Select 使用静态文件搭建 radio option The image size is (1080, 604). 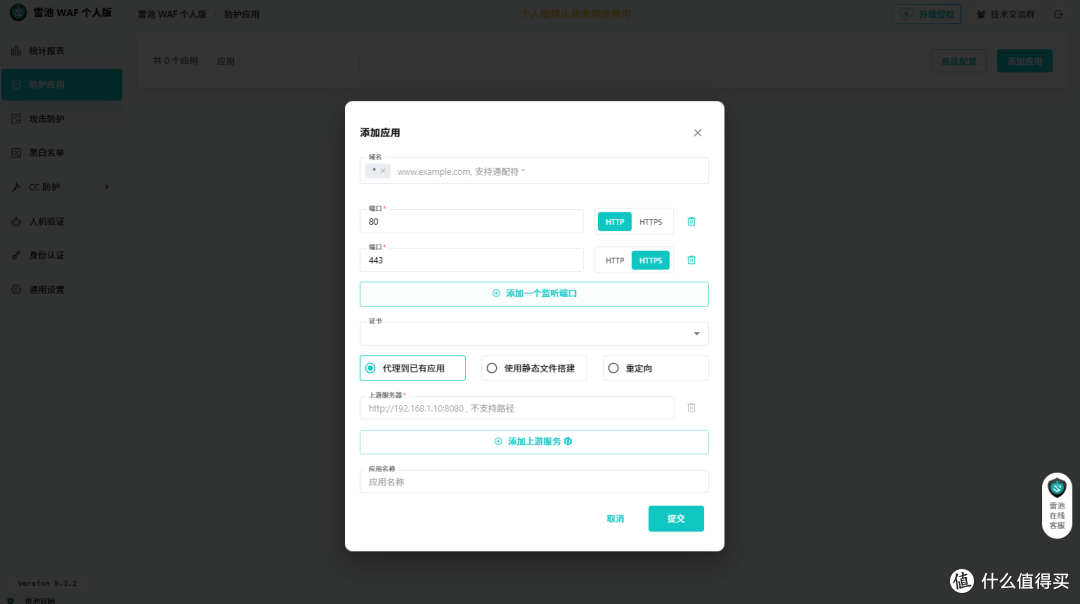pyautogui.click(x=534, y=368)
